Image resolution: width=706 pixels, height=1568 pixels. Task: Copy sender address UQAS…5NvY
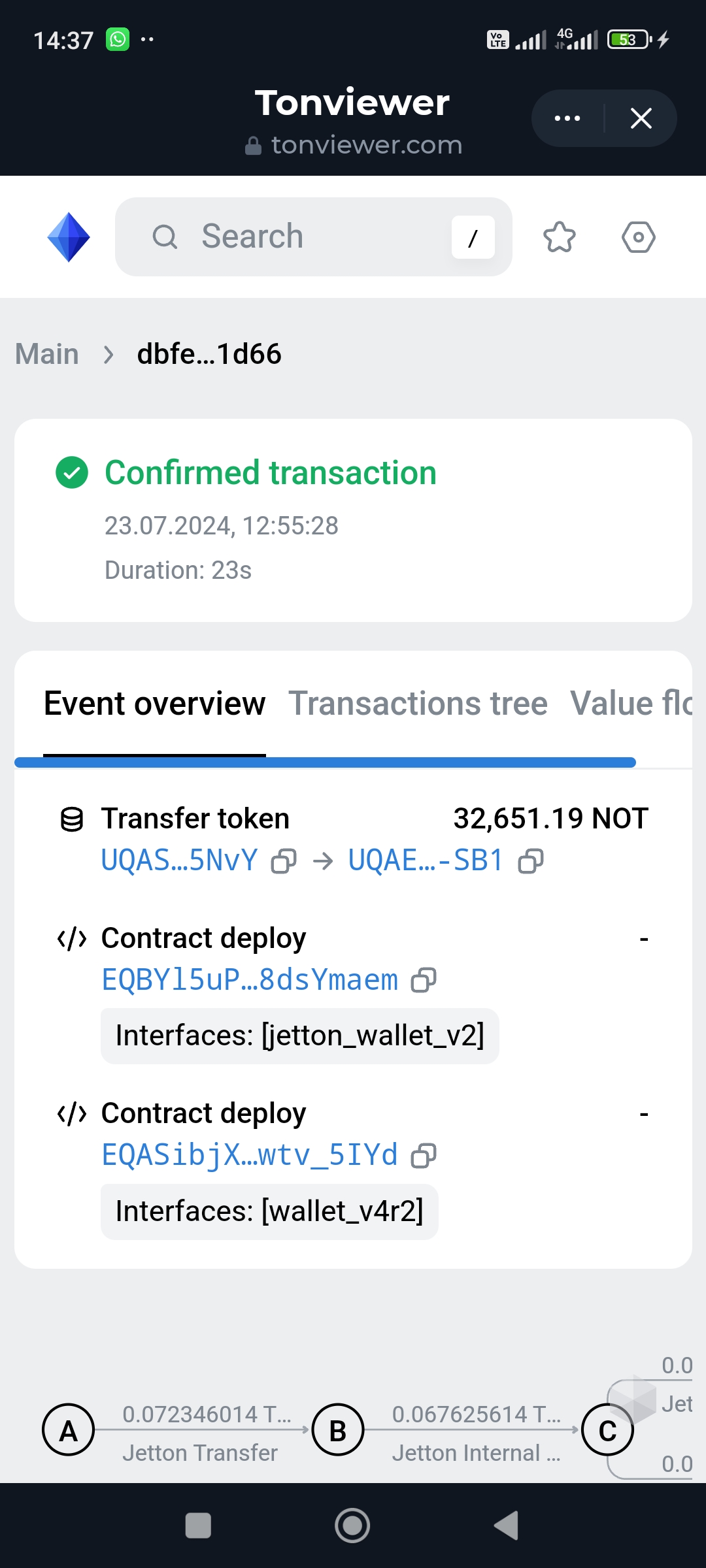[x=284, y=861]
